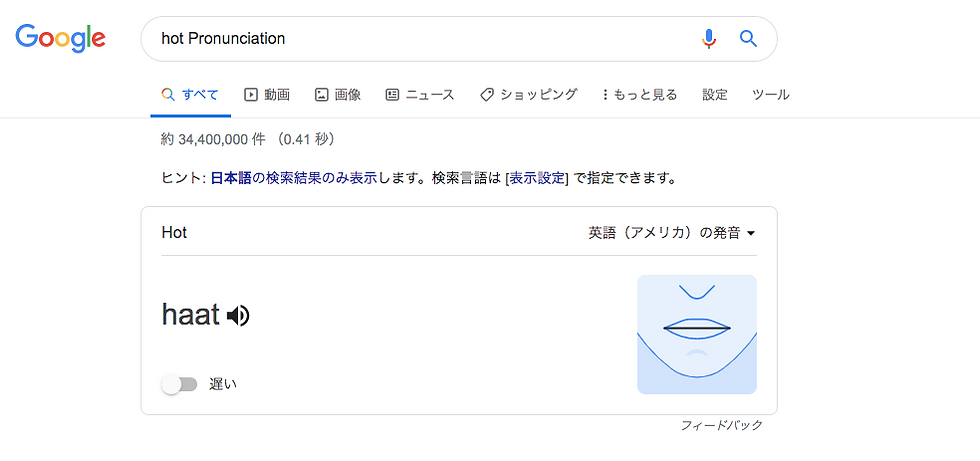The height and width of the screenshot is (461, 980).
Task: Click the Google logo
Action: tap(60, 38)
